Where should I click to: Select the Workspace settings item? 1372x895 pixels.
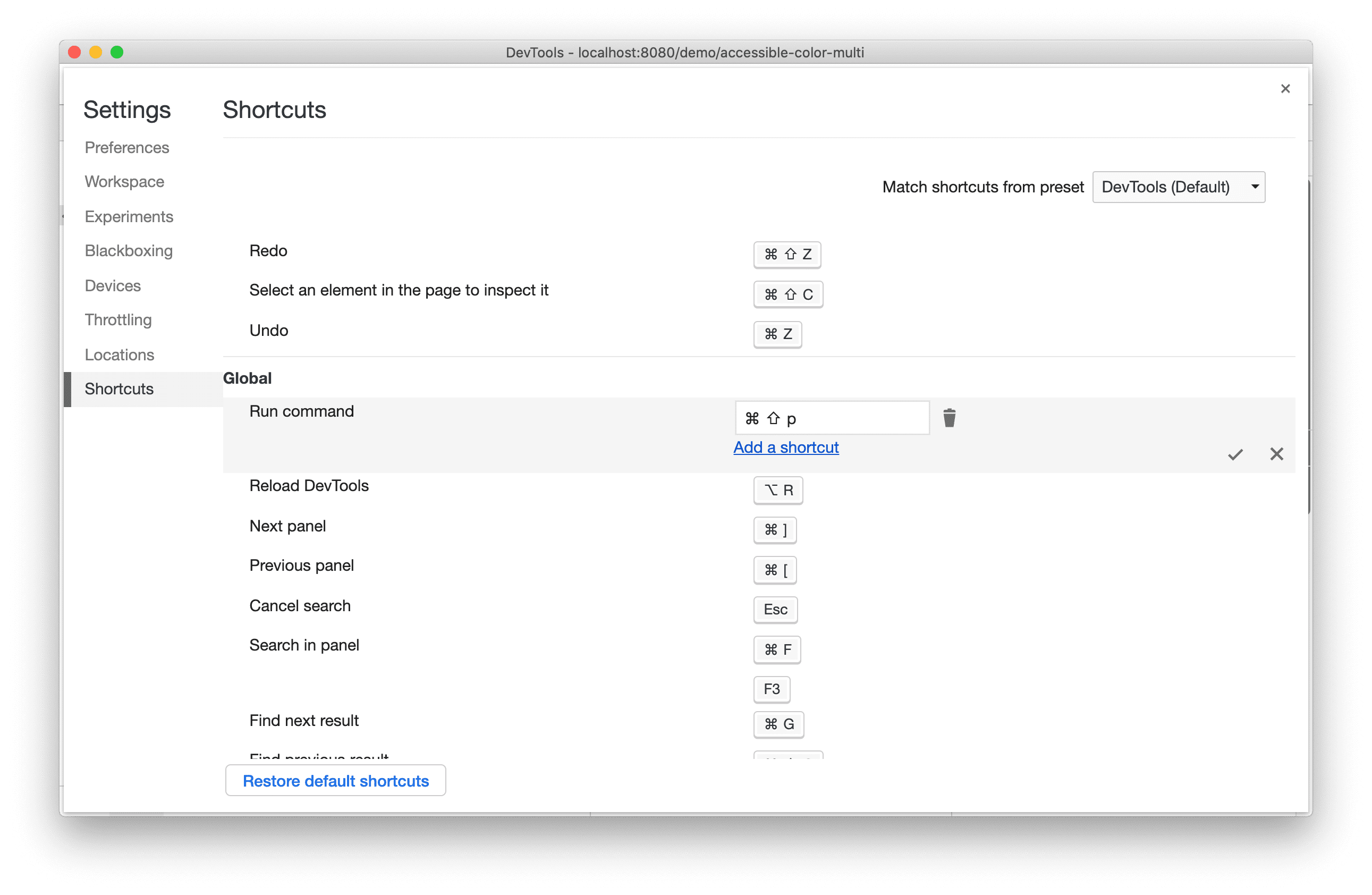coord(124,181)
